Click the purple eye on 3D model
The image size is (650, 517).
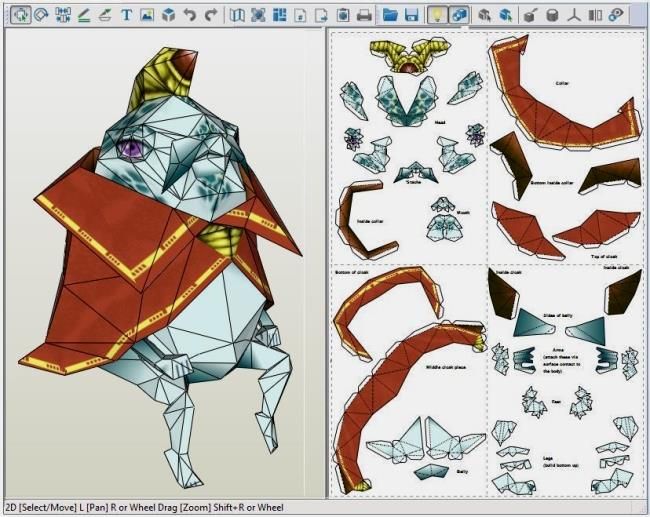pos(131,147)
